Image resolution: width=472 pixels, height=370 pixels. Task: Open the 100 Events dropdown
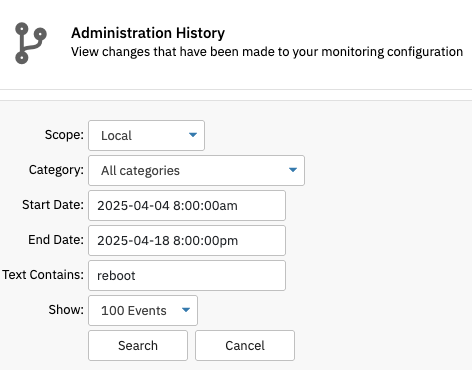(x=143, y=310)
